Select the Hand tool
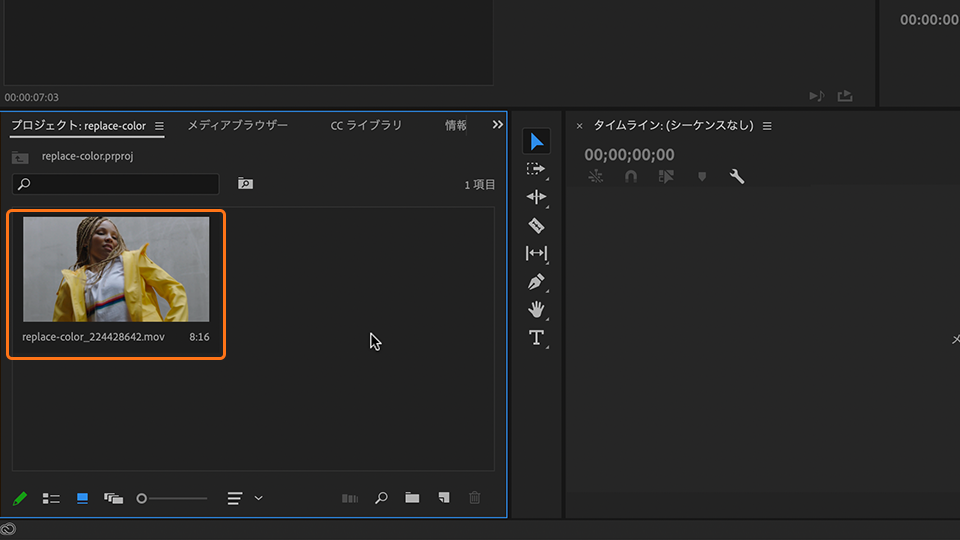 (x=536, y=309)
